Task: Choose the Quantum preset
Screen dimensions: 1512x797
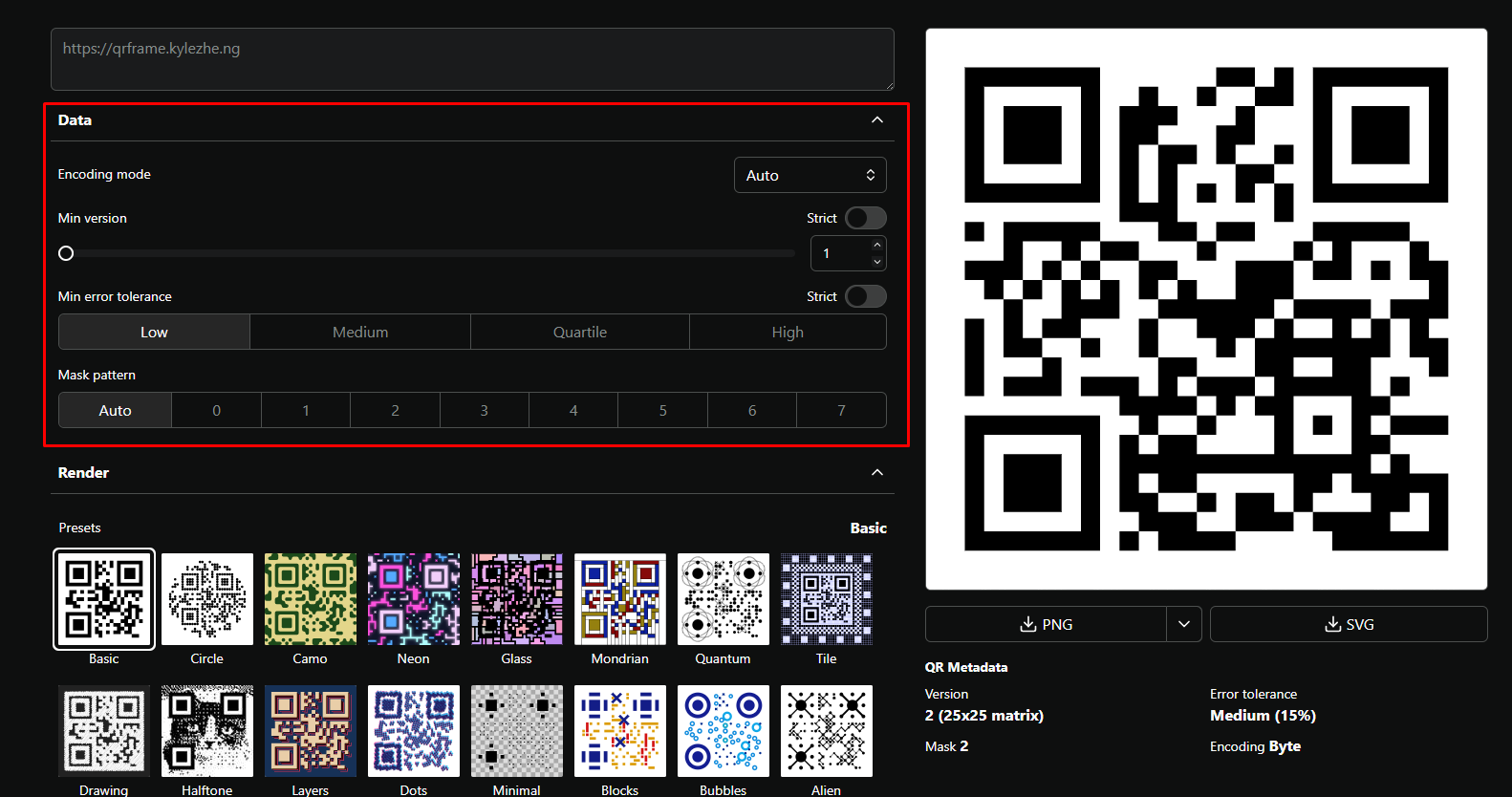Action: point(724,599)
